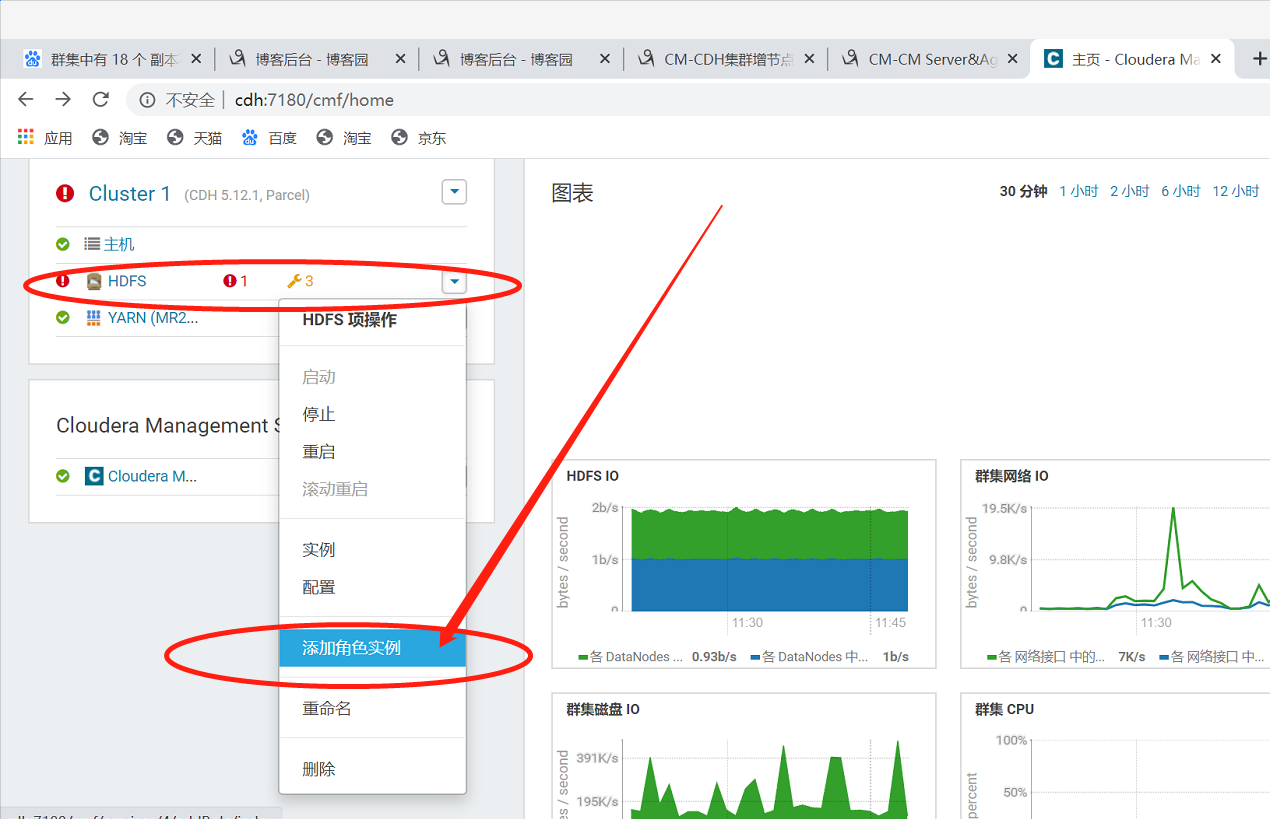1270x819 pixels.
Task: Collapse the HDFS actions dropdown arrow
Action: (455, 282)
